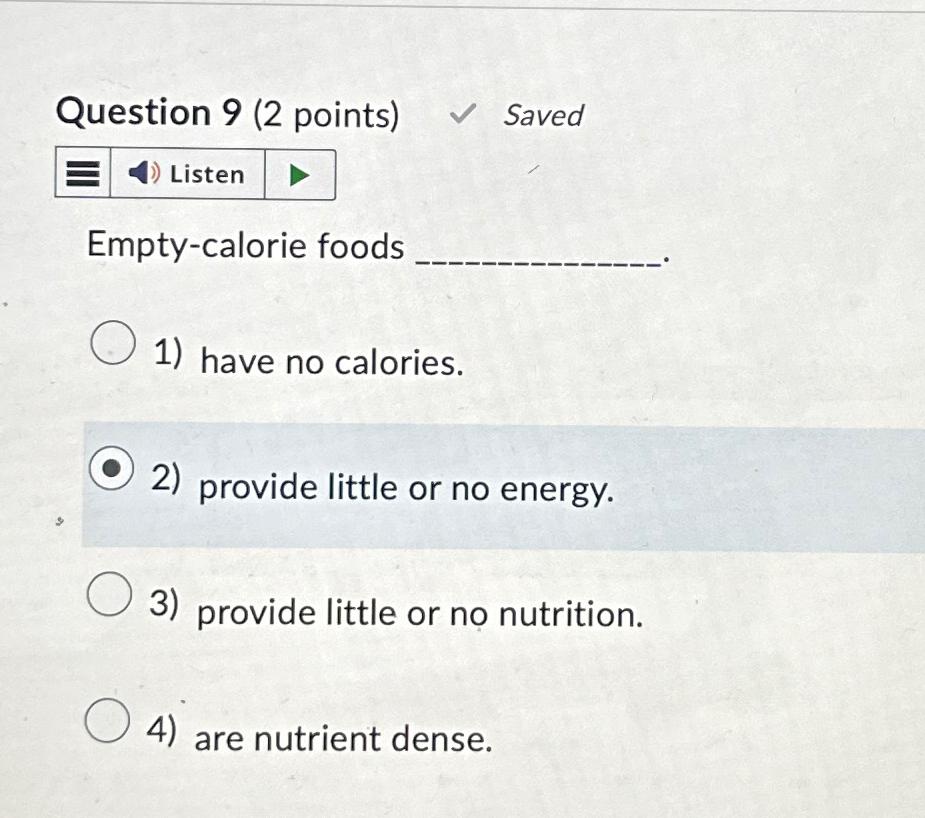
Task: Click the Saved status label
Action: tap(543, 115)
